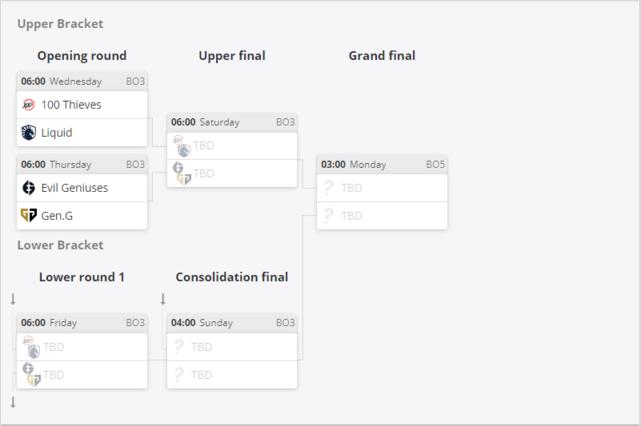The height and width of the screenshot is (426, 641).
Task: Click the first question mark icon in Grand final
Action: (328, 188)
